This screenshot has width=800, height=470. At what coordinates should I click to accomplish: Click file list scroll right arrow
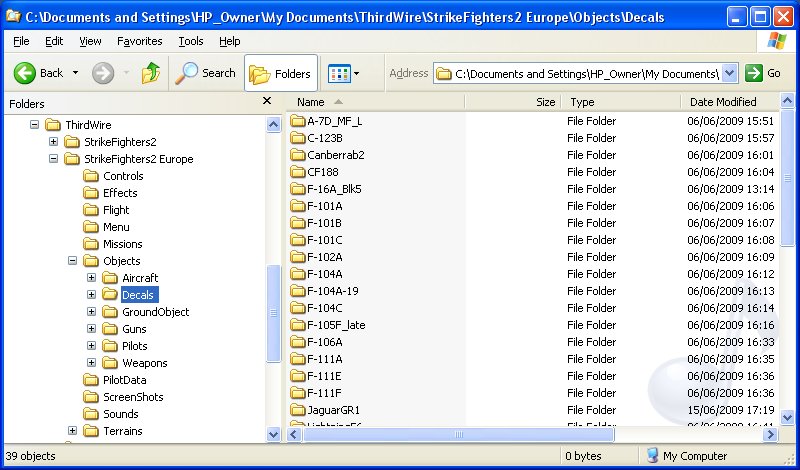770,435
